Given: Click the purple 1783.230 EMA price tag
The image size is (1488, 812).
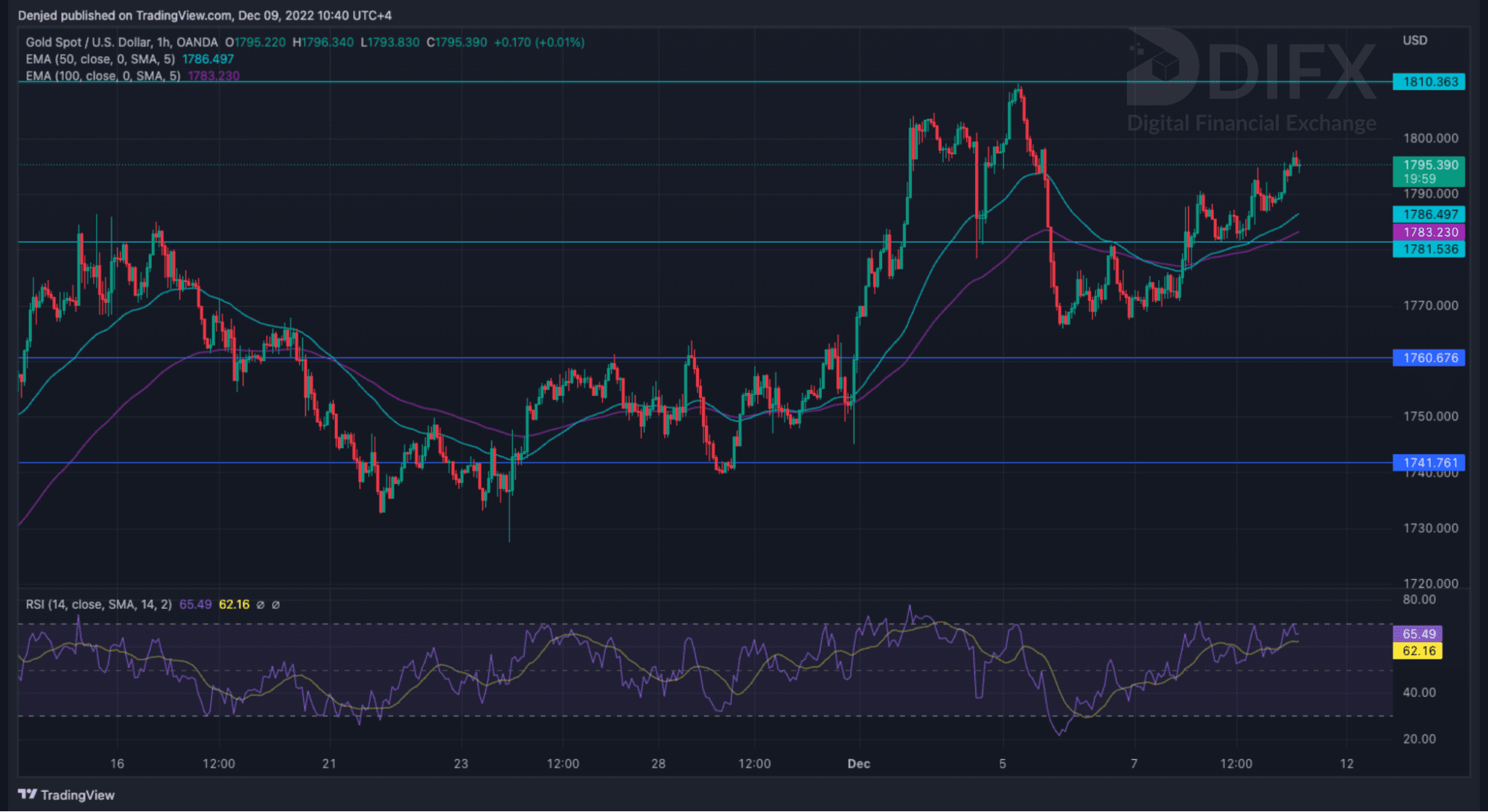Looking at the screenshot, I should (1429, 232).
